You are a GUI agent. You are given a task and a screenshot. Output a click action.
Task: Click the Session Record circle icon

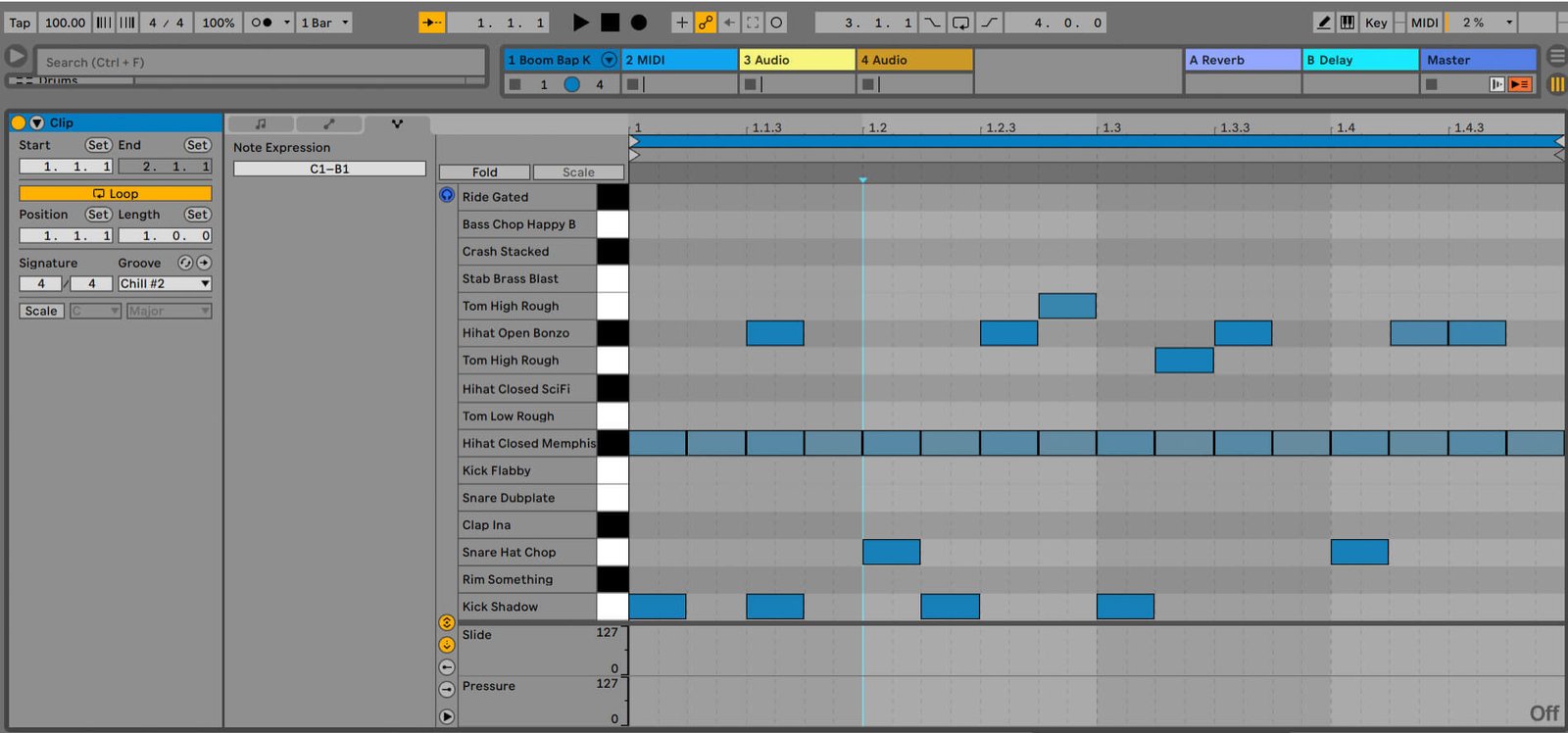(776, 22)
